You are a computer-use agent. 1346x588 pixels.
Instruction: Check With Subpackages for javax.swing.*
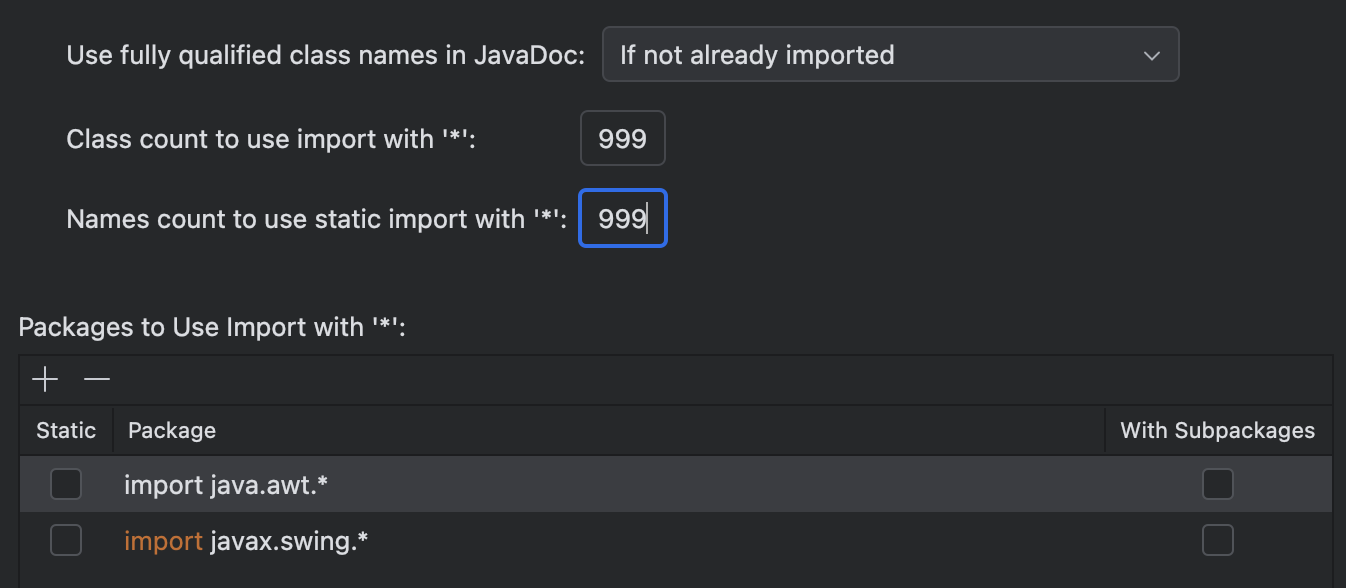tap(1217, 540)
